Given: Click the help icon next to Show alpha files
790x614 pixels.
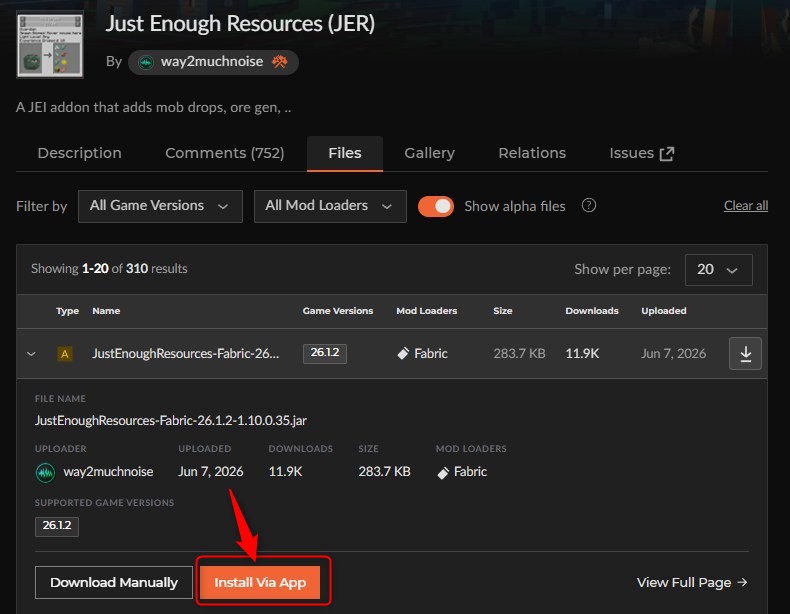Looking at the screenshot, I should click(588, 205).
